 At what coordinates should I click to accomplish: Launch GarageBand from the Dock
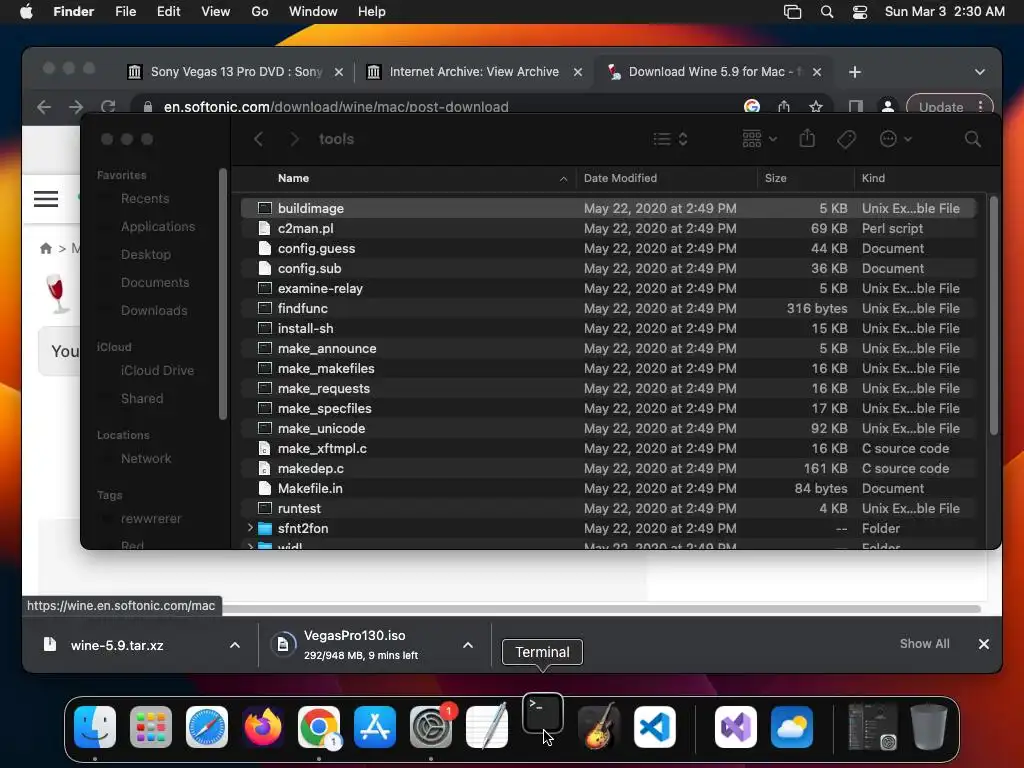(598, 727)
